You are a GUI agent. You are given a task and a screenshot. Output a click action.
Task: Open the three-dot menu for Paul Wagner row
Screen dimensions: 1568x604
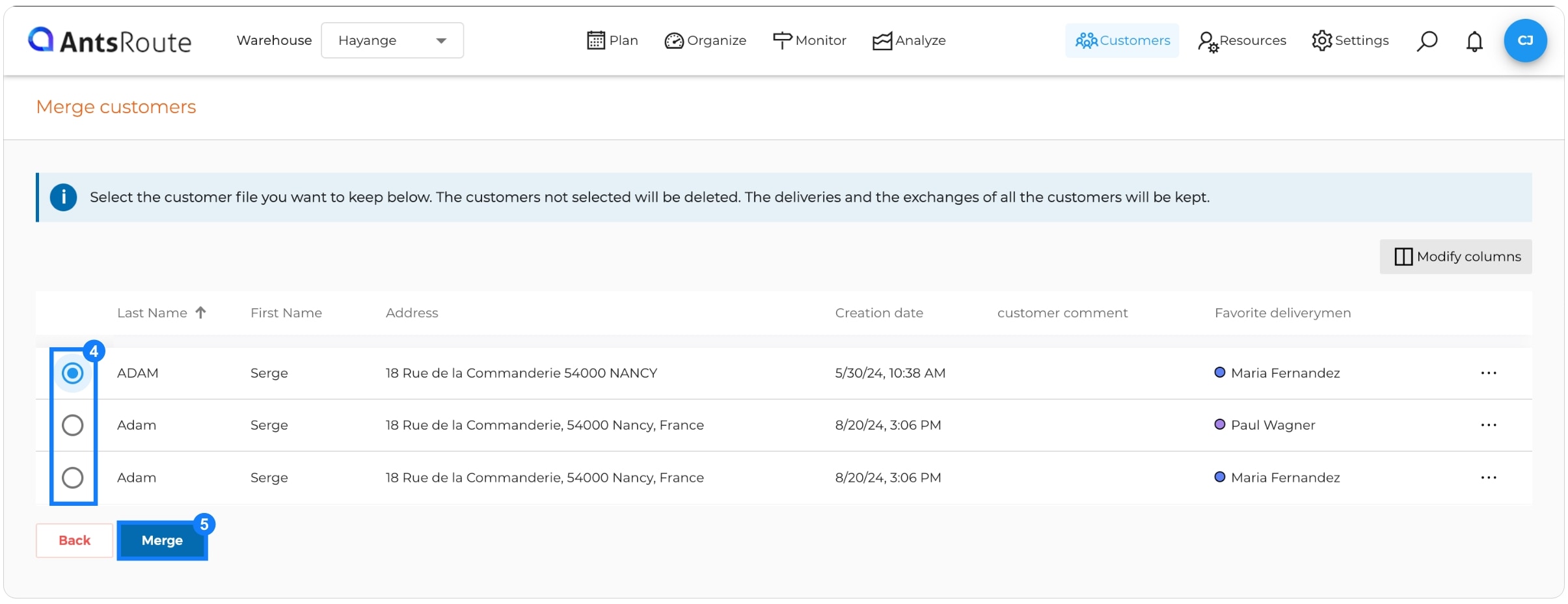point(1489,425)
